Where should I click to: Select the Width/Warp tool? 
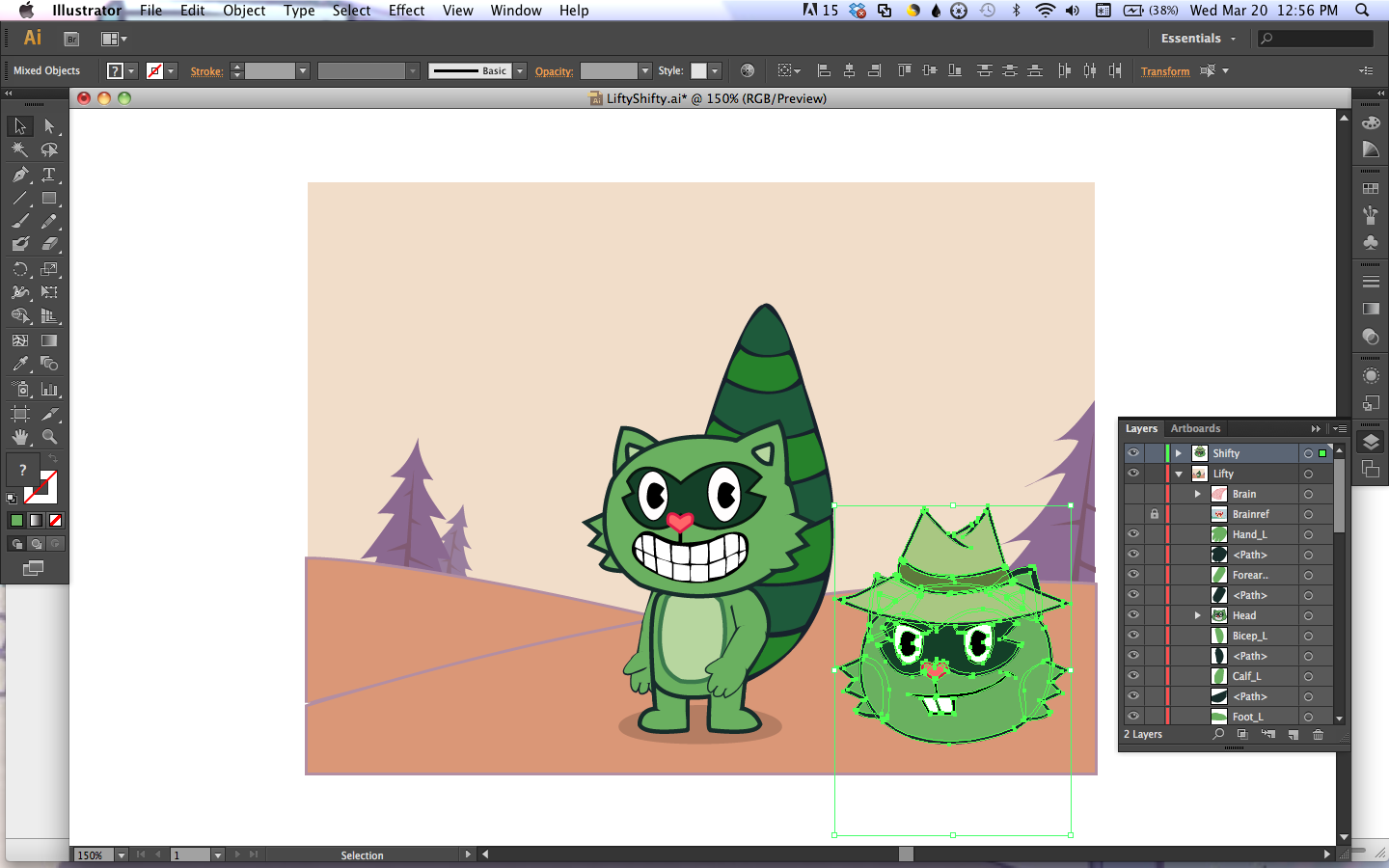[19, 292]
